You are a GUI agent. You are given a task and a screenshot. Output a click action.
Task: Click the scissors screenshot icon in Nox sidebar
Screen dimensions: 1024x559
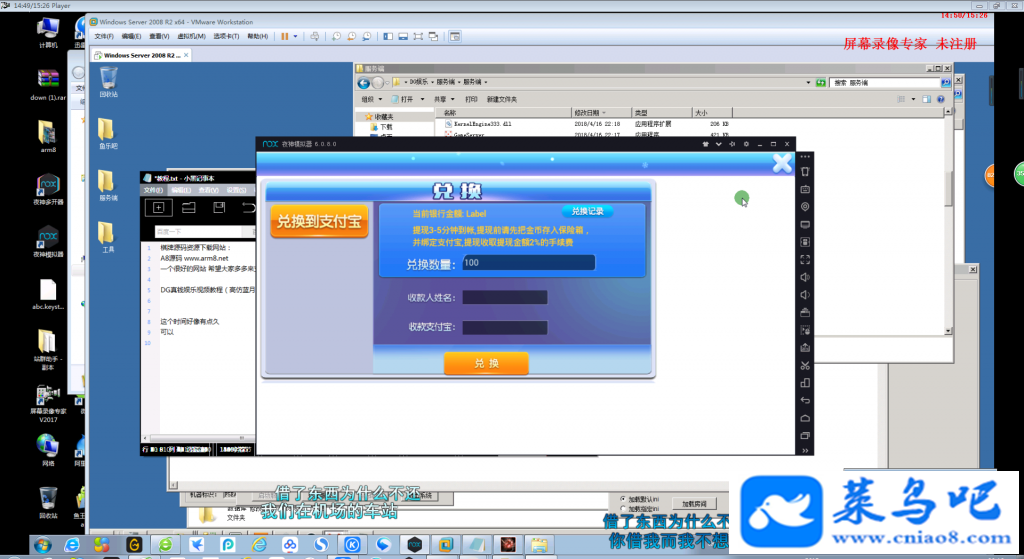(x=805, y=366)
